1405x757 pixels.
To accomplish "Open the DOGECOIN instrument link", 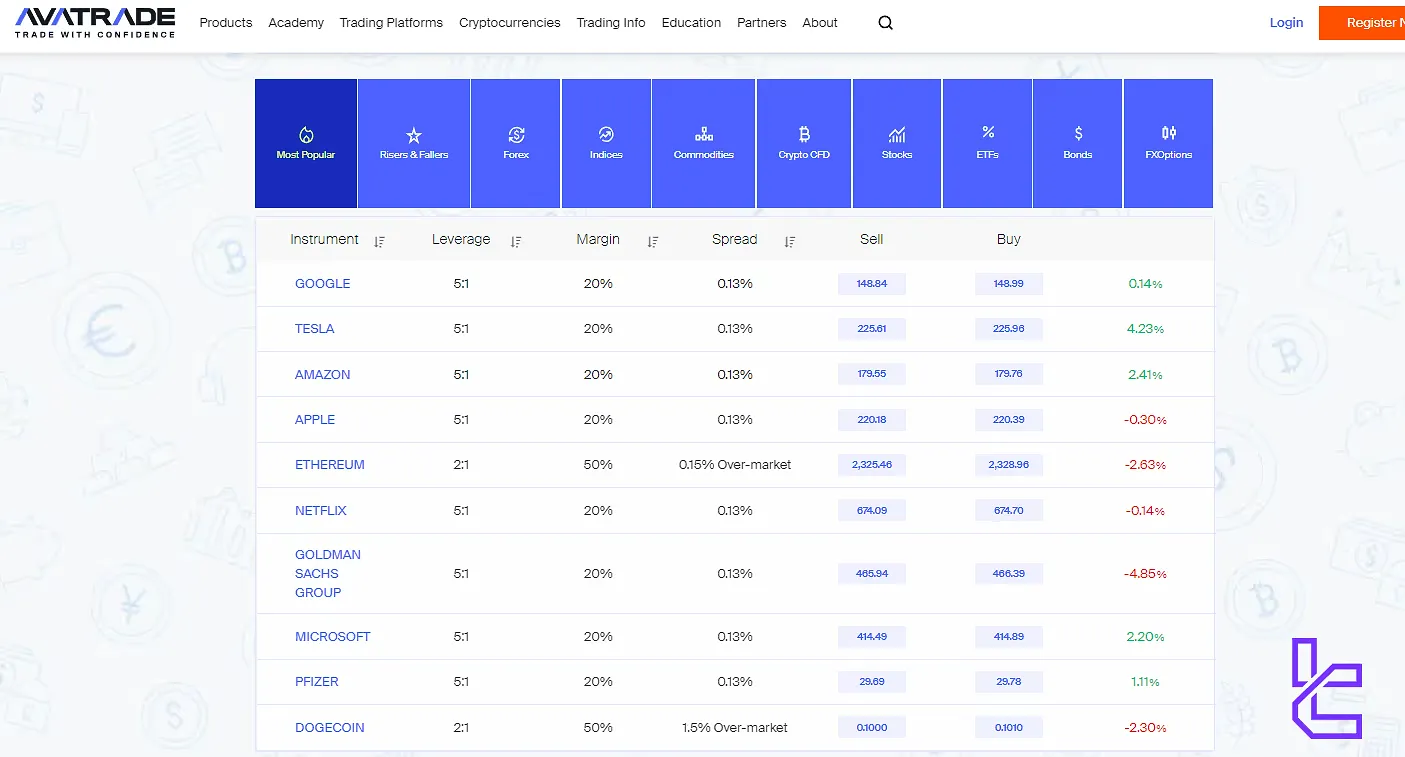I will [330, 728].
